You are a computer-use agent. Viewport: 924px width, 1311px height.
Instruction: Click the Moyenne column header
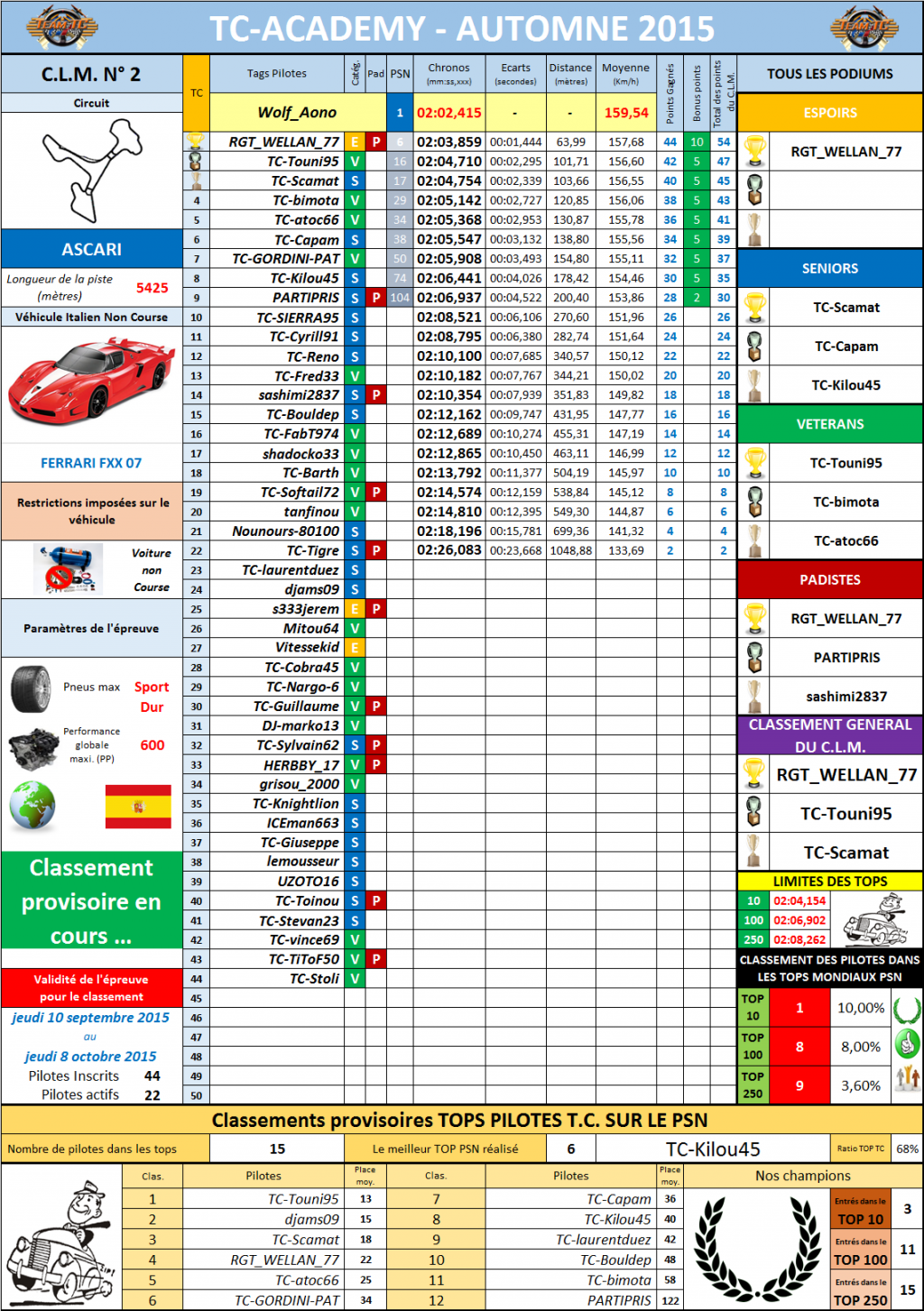626,74
